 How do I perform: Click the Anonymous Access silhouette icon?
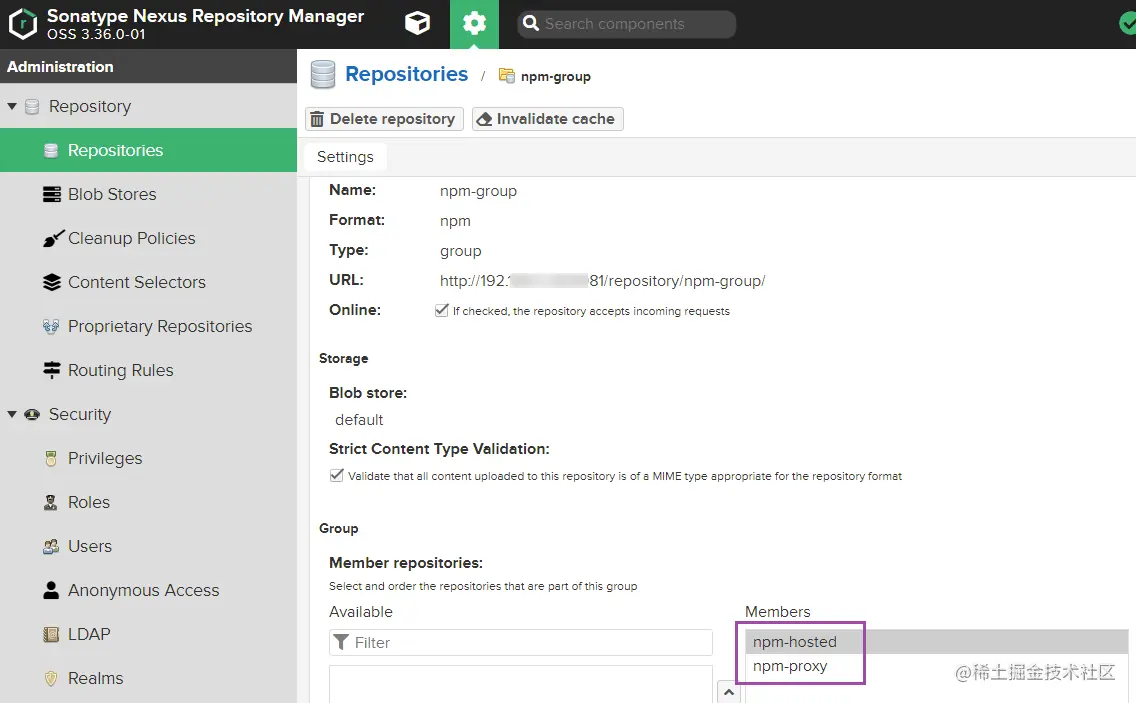point(51,591)
